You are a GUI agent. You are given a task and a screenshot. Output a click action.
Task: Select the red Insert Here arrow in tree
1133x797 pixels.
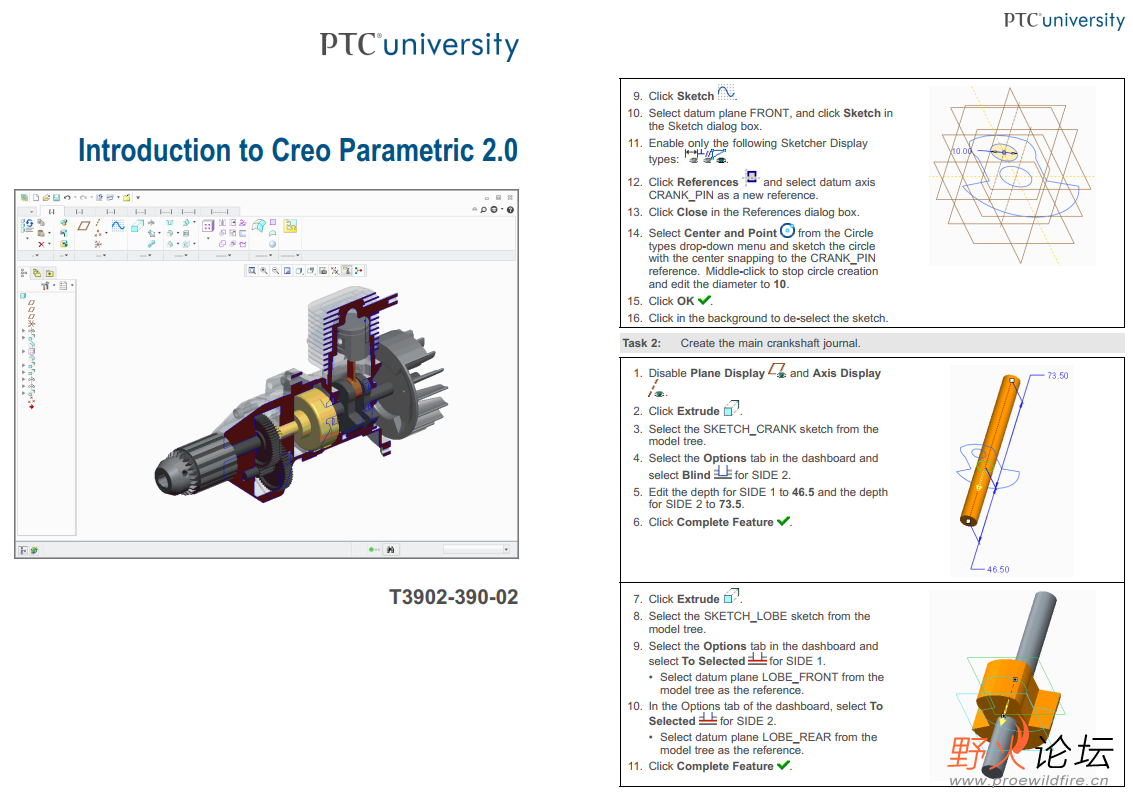tap(32, 407)
